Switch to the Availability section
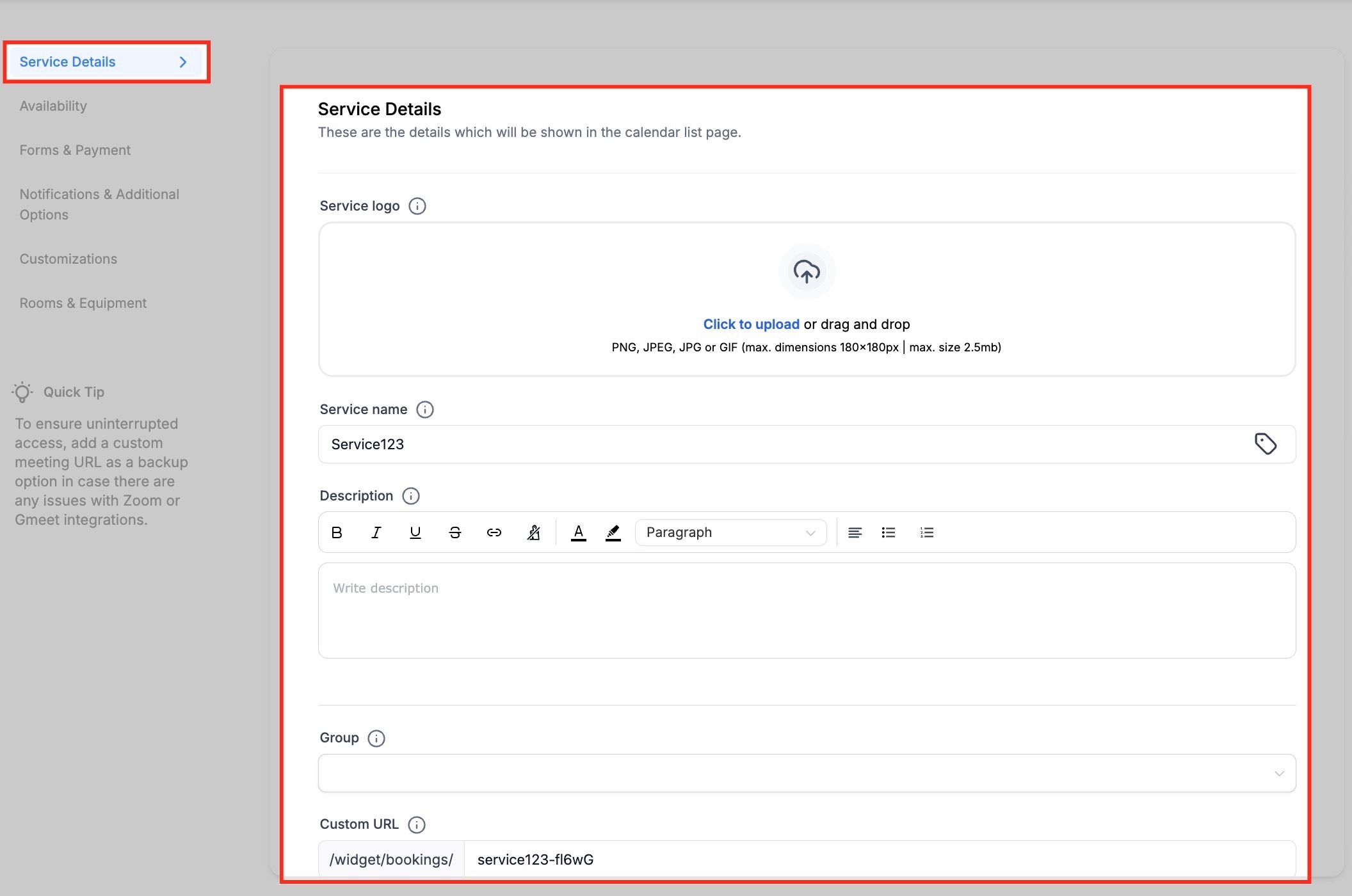Screen dimensions: 1352x896 (x=53, y=106)
